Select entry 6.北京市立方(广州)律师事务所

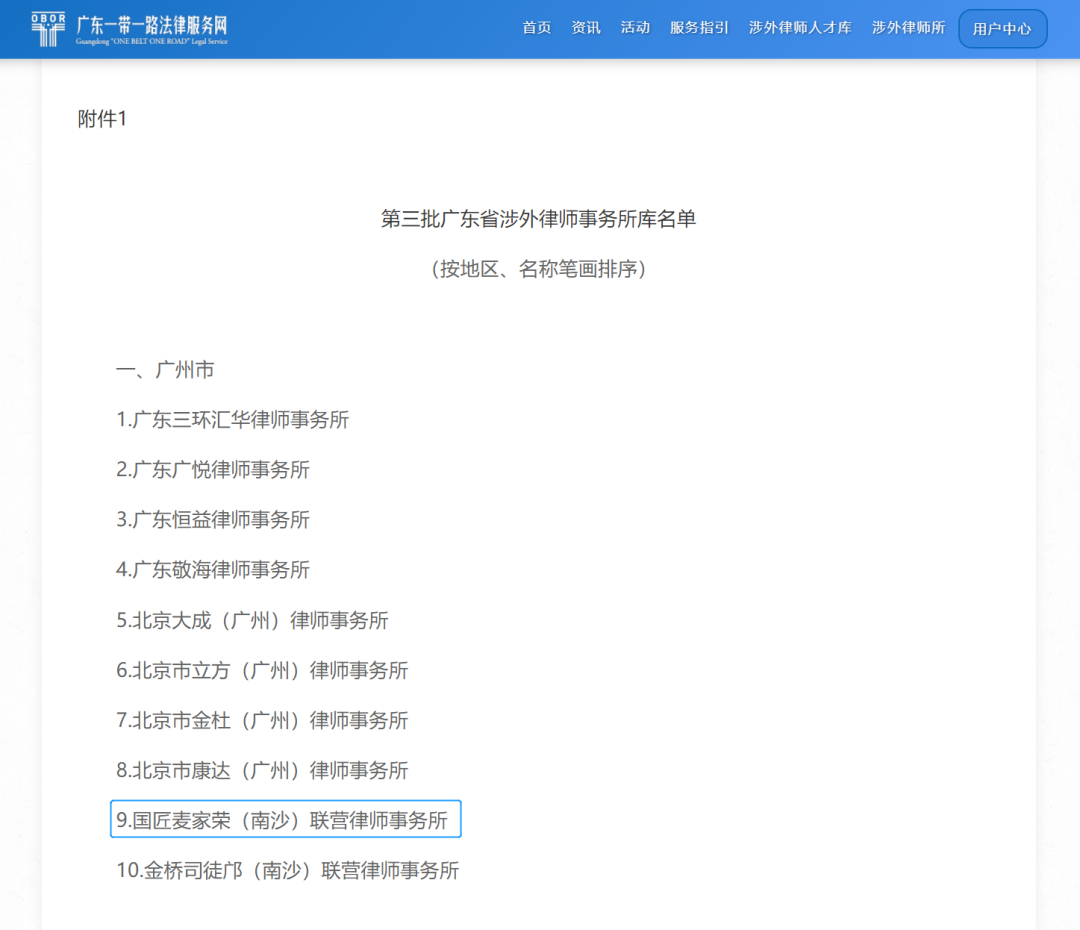click(x=262, y=670)
